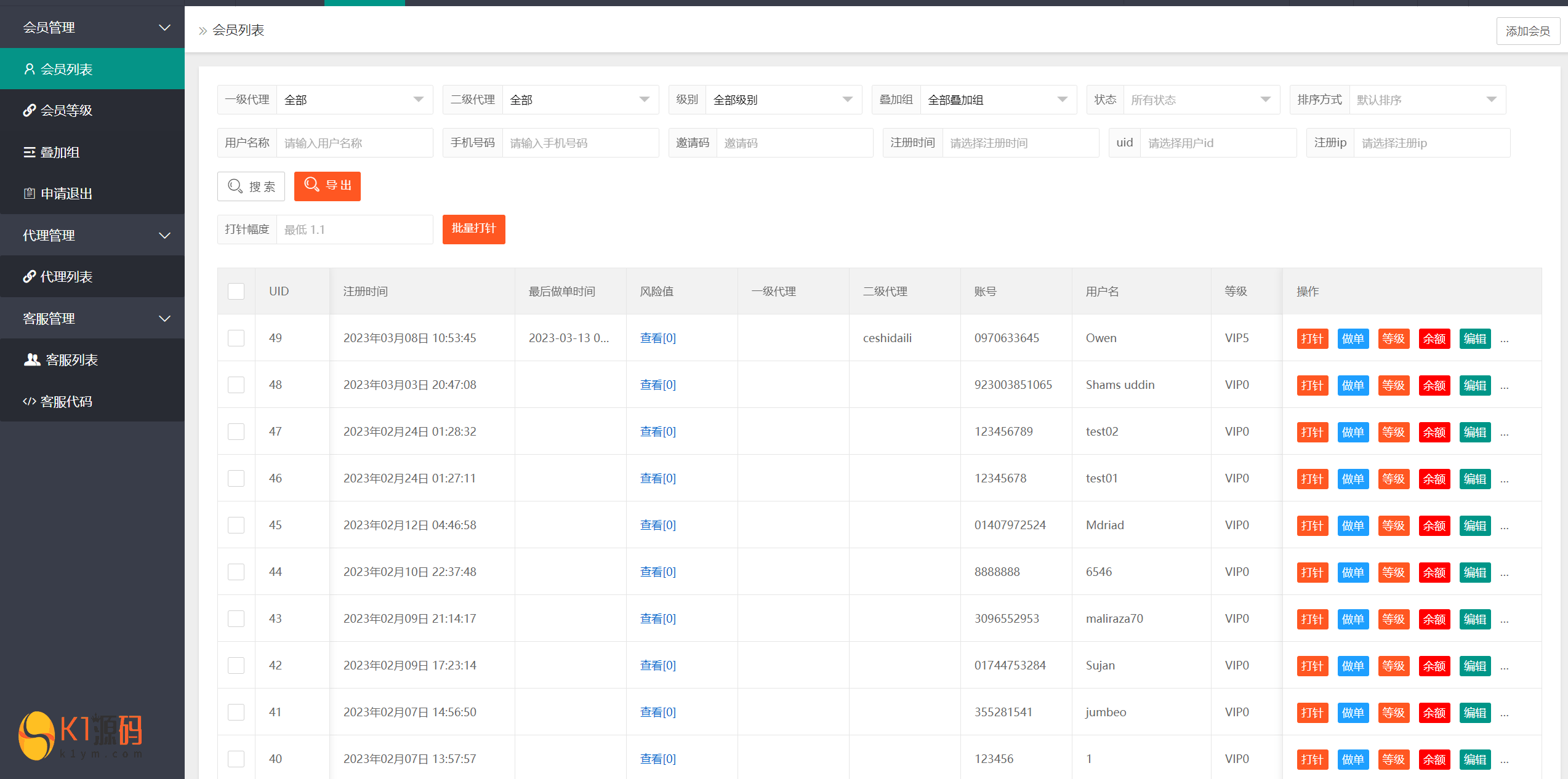Tick the select-all checkbox in the table header
This screenshot has height=779, width=1568.
click(x=236, y=291)
